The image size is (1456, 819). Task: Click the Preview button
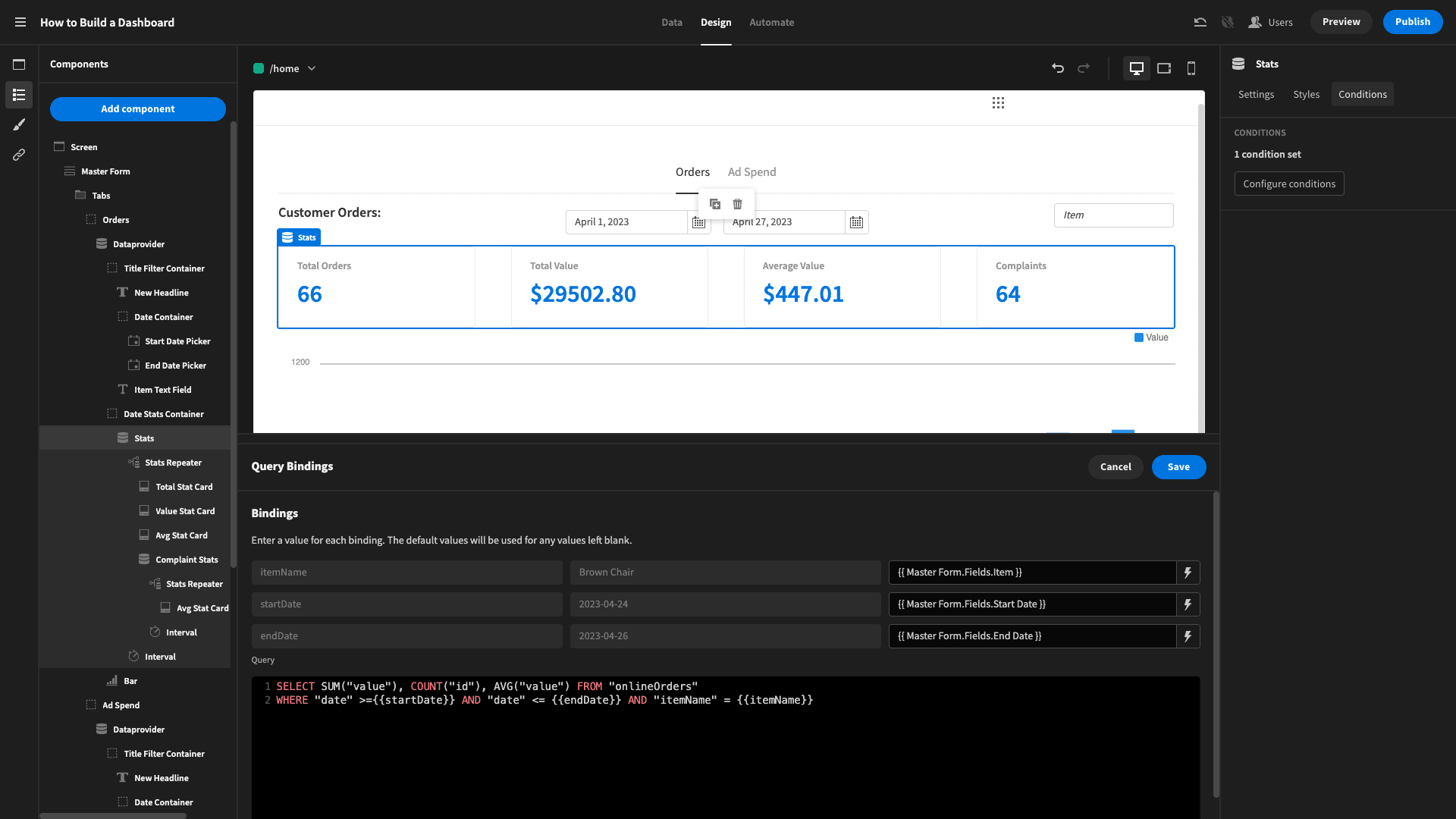[1341, 22]
